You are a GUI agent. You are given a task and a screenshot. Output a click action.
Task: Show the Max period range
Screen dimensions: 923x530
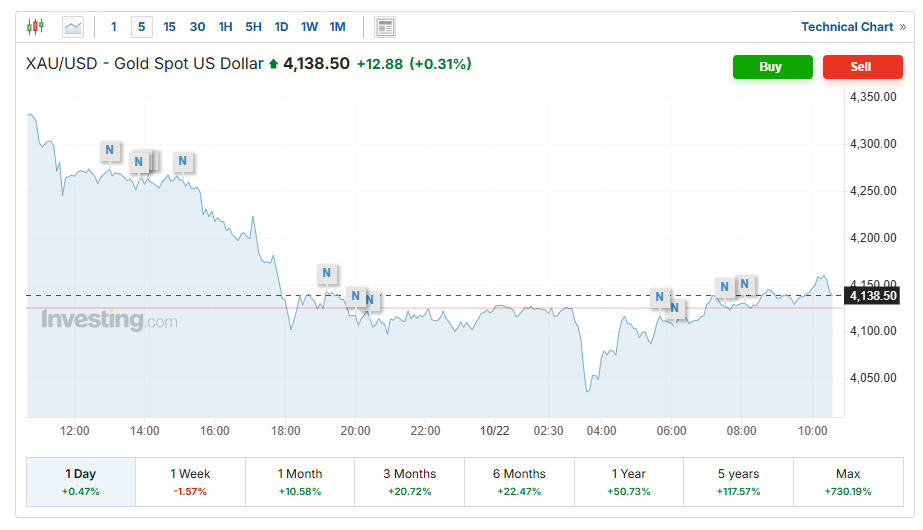(847, 482)
